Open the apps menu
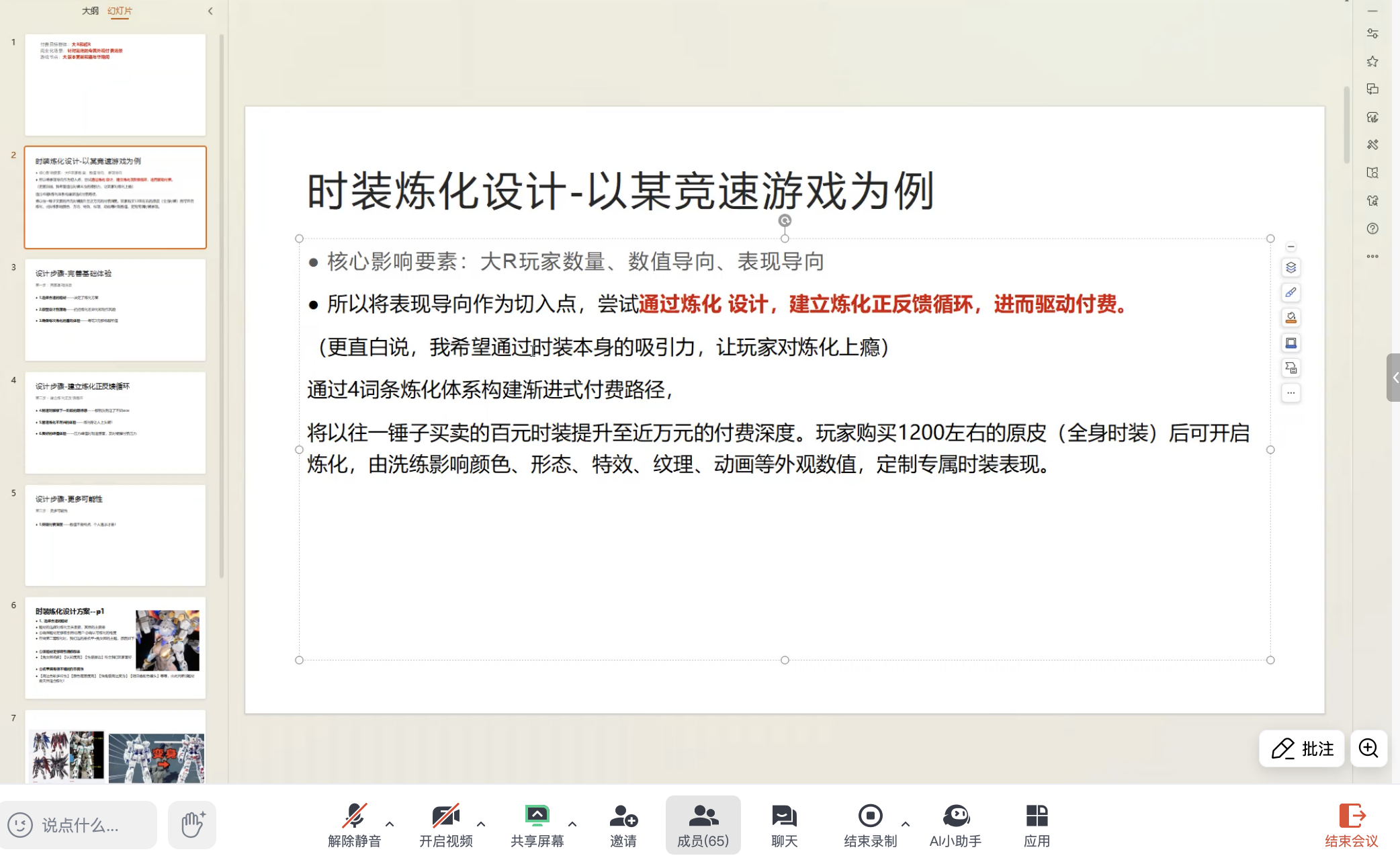Screen dimensions: 1400x864 click(x=1037, y=824)
